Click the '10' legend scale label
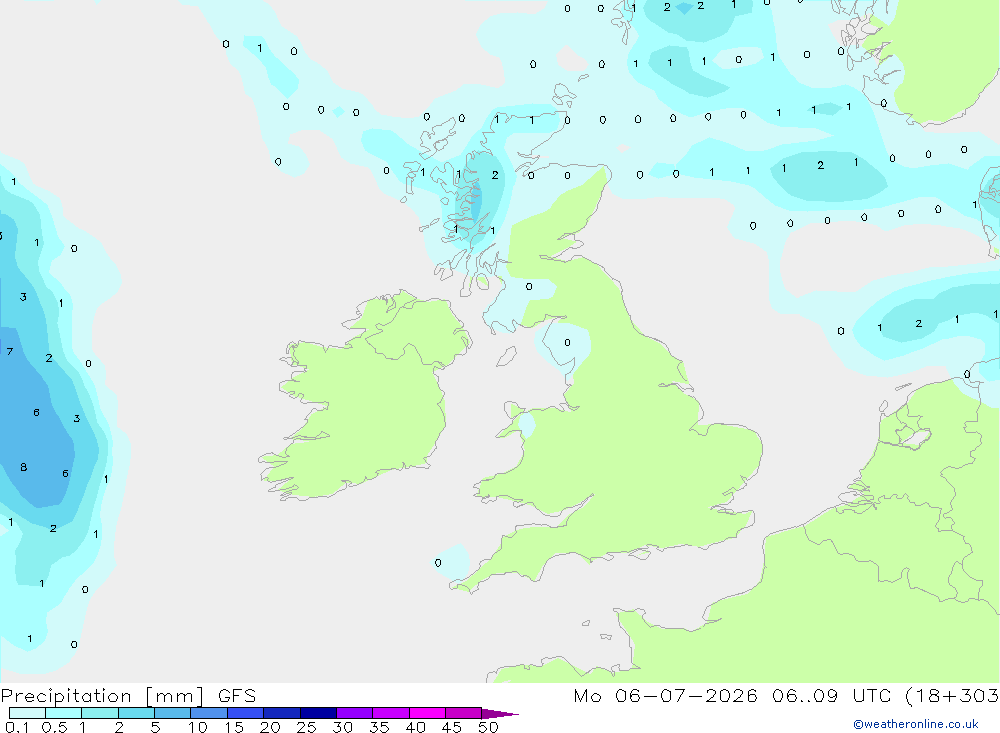The image size is (1000, 733). (198, 727)
